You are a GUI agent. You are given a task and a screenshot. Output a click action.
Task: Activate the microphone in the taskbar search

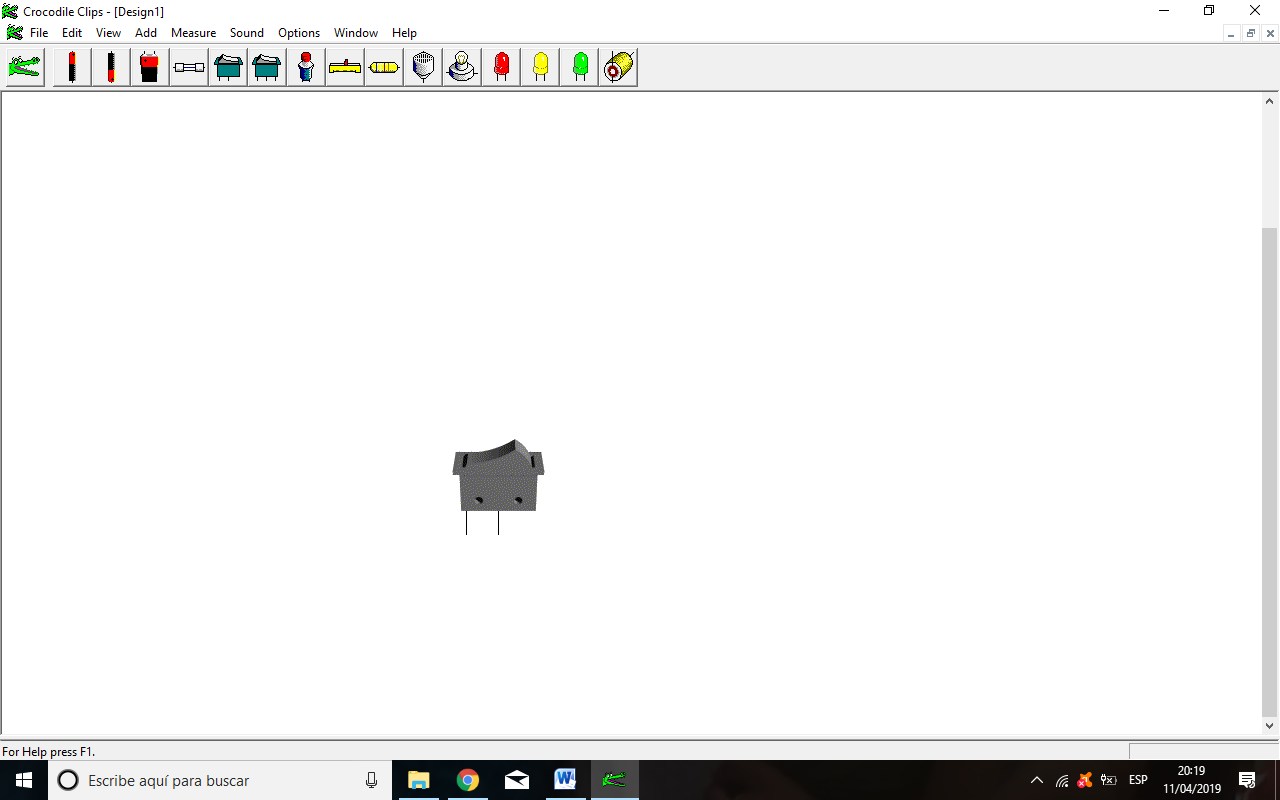372,780
